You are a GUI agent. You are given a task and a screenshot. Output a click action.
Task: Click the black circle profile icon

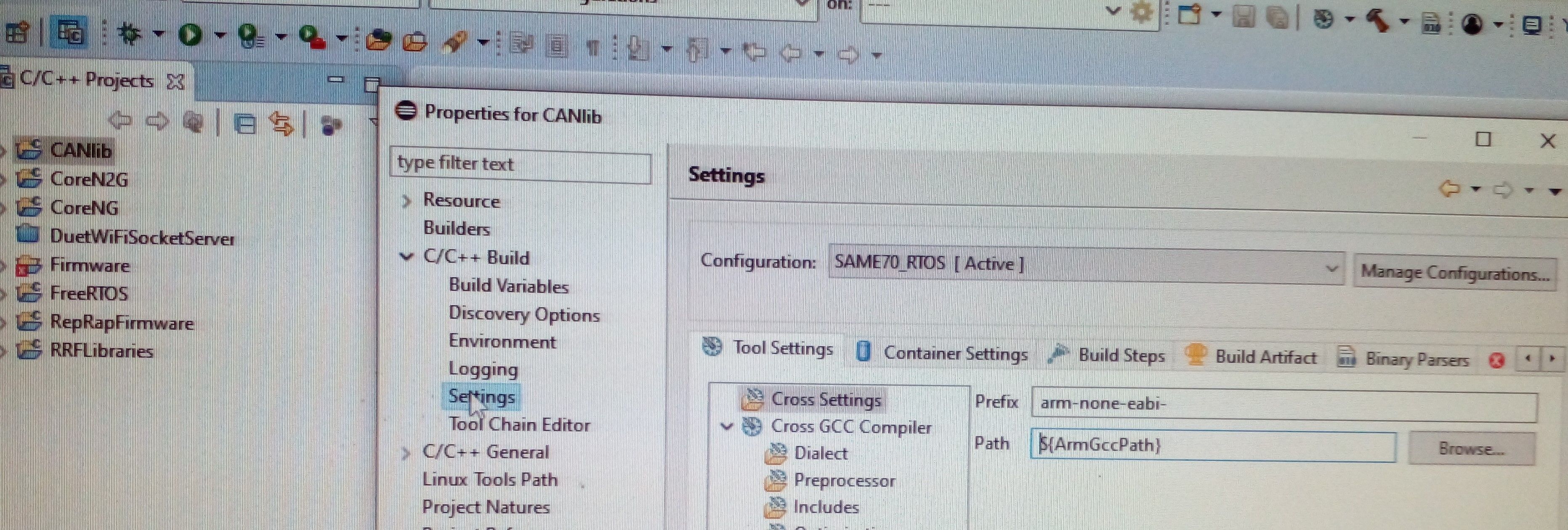[1472, 24]
